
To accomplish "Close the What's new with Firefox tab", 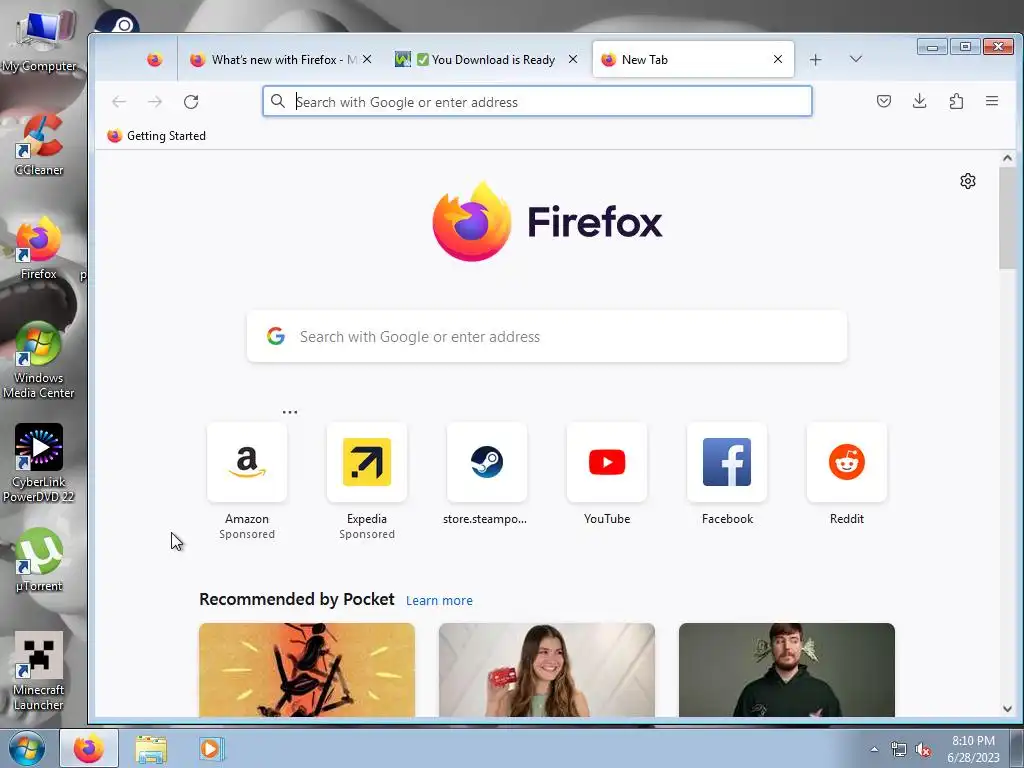I will coord(367,59).
